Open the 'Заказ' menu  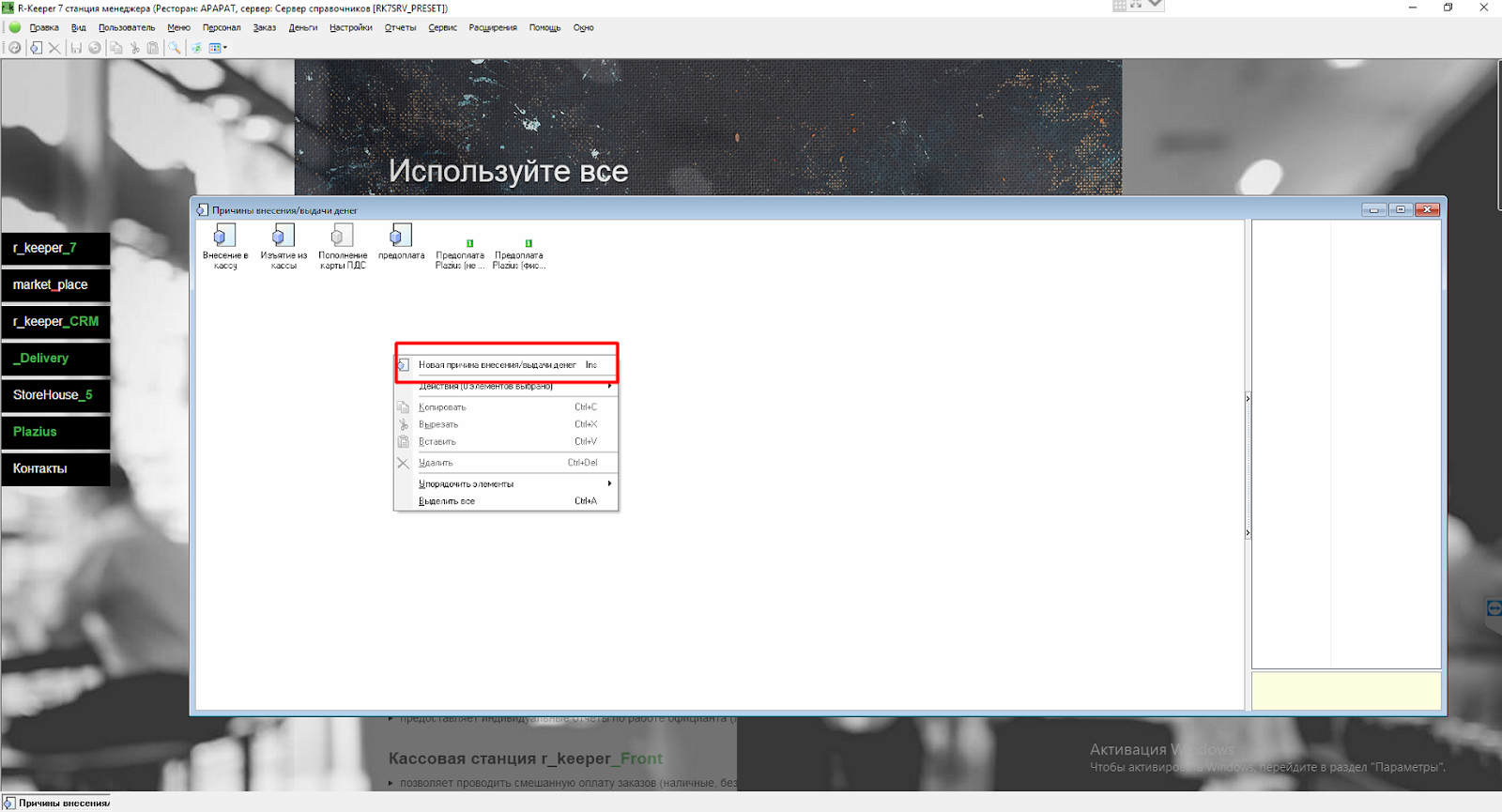point(265,27)
